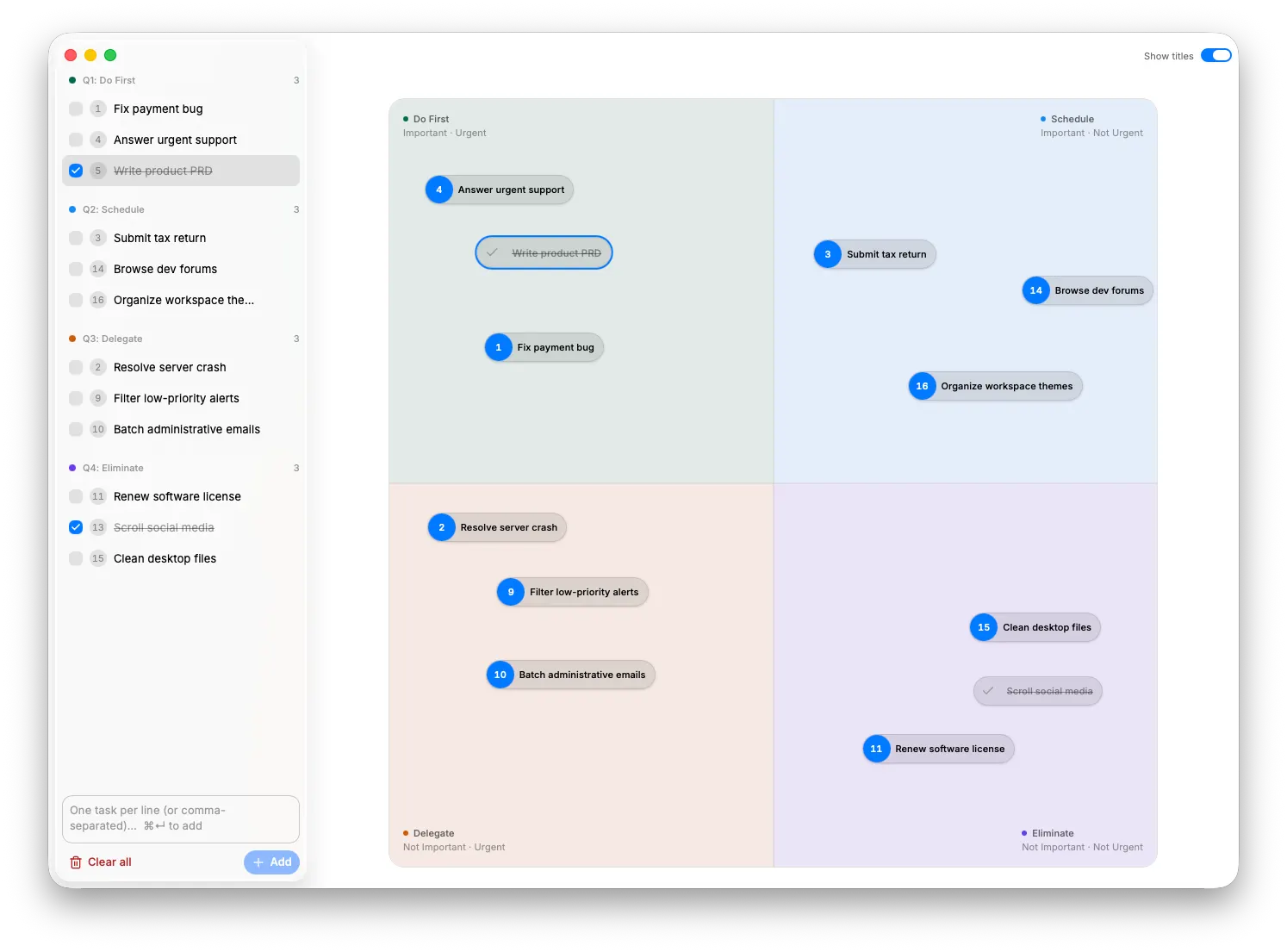The height and width of the screenshot is (952, 1287).
Task: Click the blue 11 badge on Renew software license chip
Action: coord(876,749)
